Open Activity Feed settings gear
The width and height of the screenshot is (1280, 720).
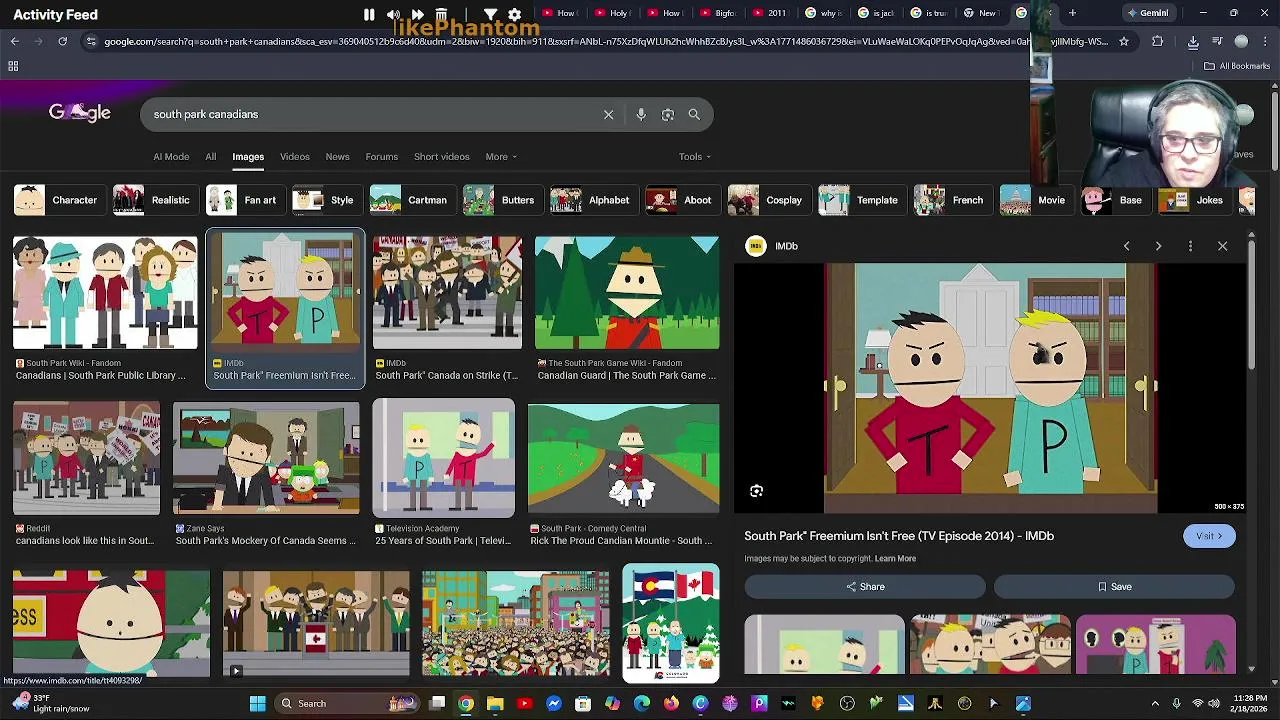click(514, 15)
